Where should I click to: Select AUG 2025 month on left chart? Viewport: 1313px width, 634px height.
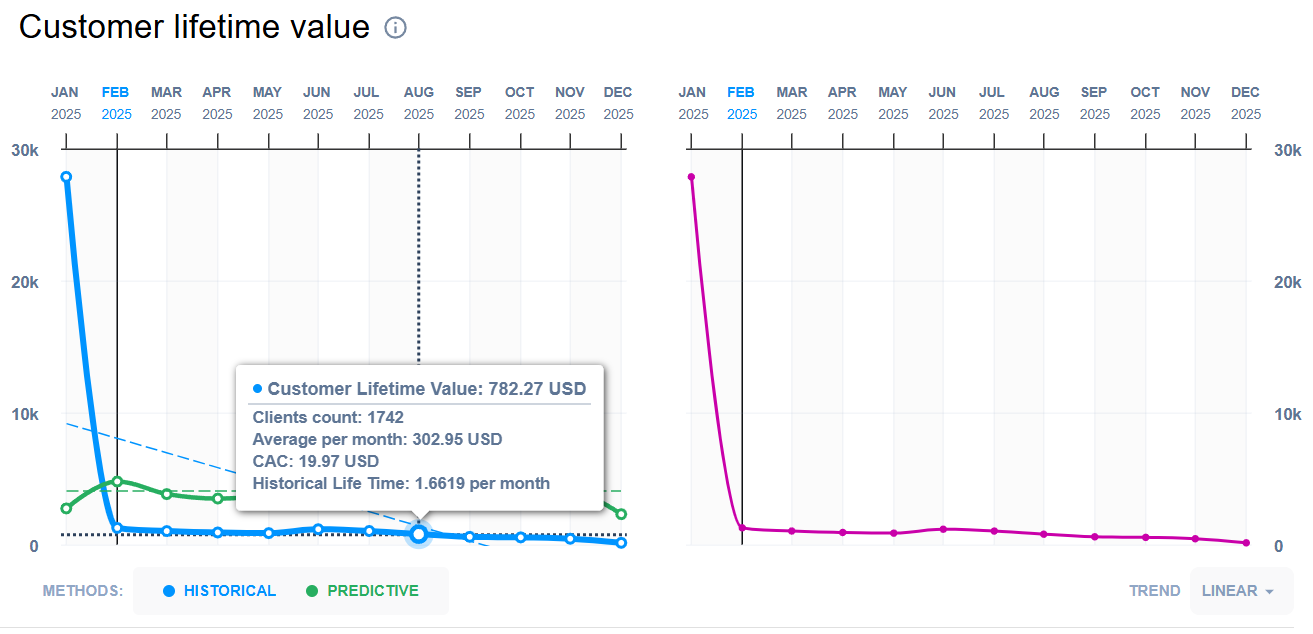[418, 102]
